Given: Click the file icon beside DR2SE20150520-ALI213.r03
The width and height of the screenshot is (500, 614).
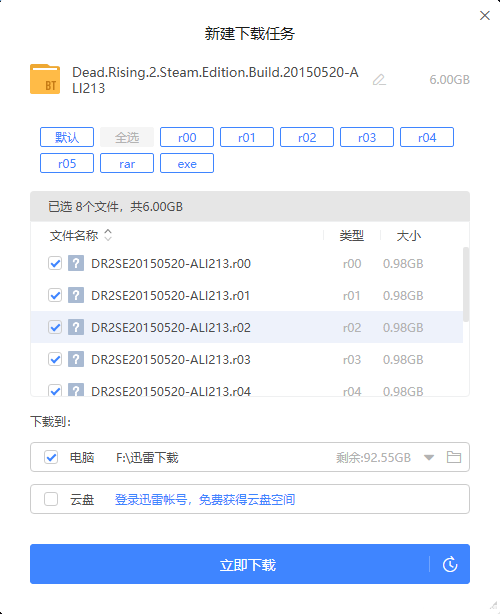Looking at the screenshot, I should pos(76,359).
